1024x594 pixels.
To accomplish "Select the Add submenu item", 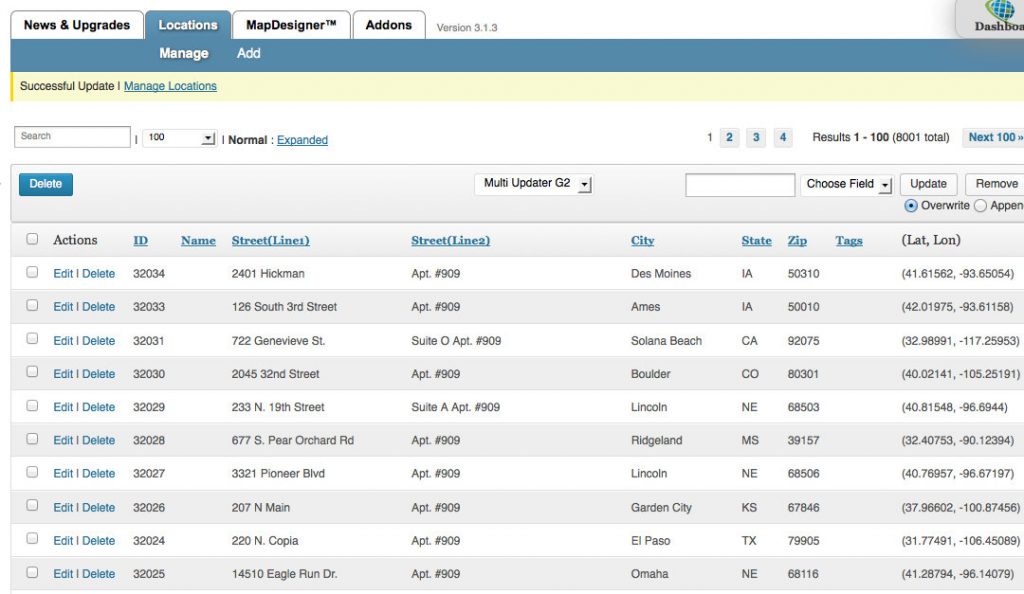I will pos(248,53).
